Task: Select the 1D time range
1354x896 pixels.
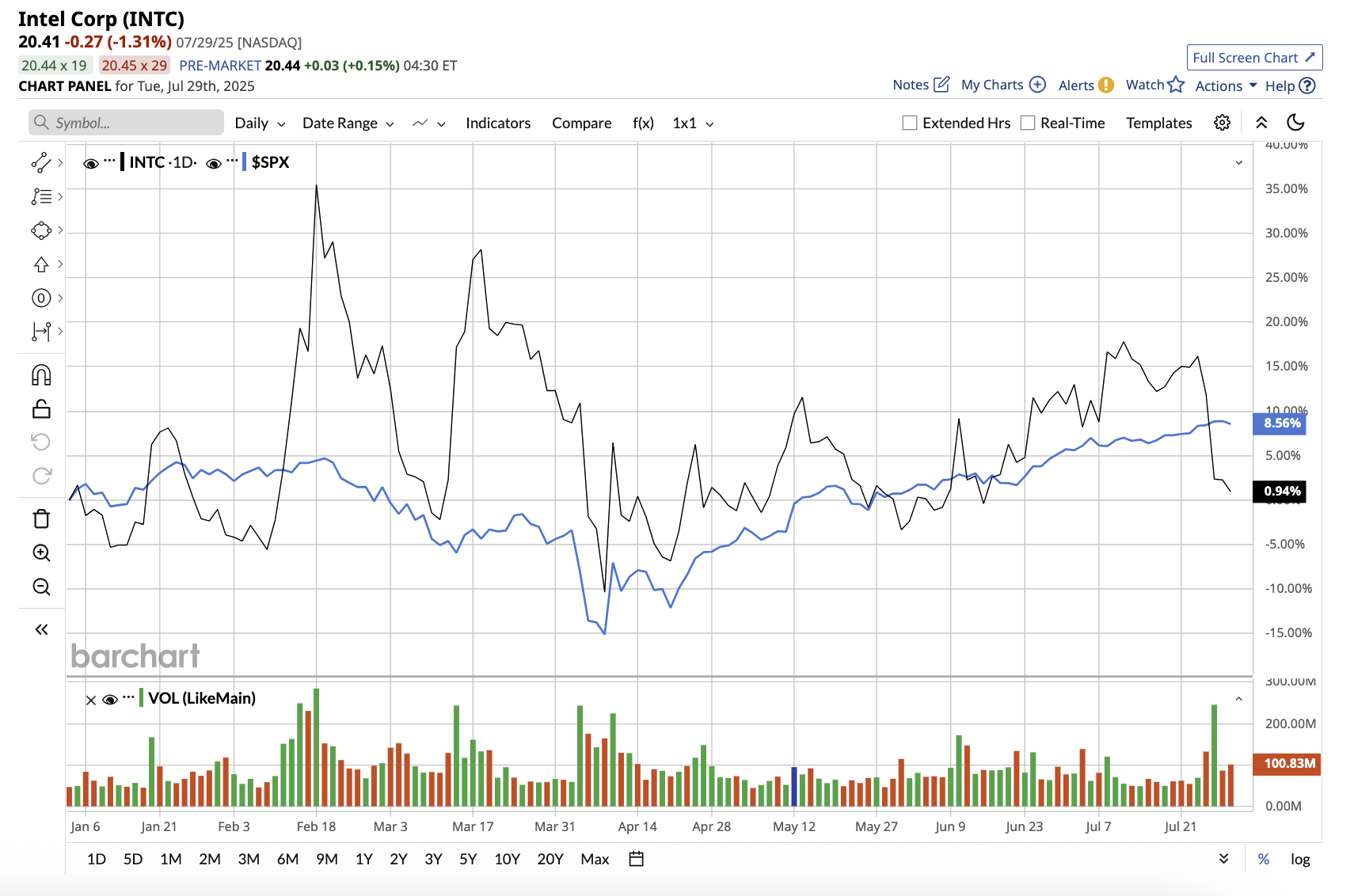Action: coord(97,859)
